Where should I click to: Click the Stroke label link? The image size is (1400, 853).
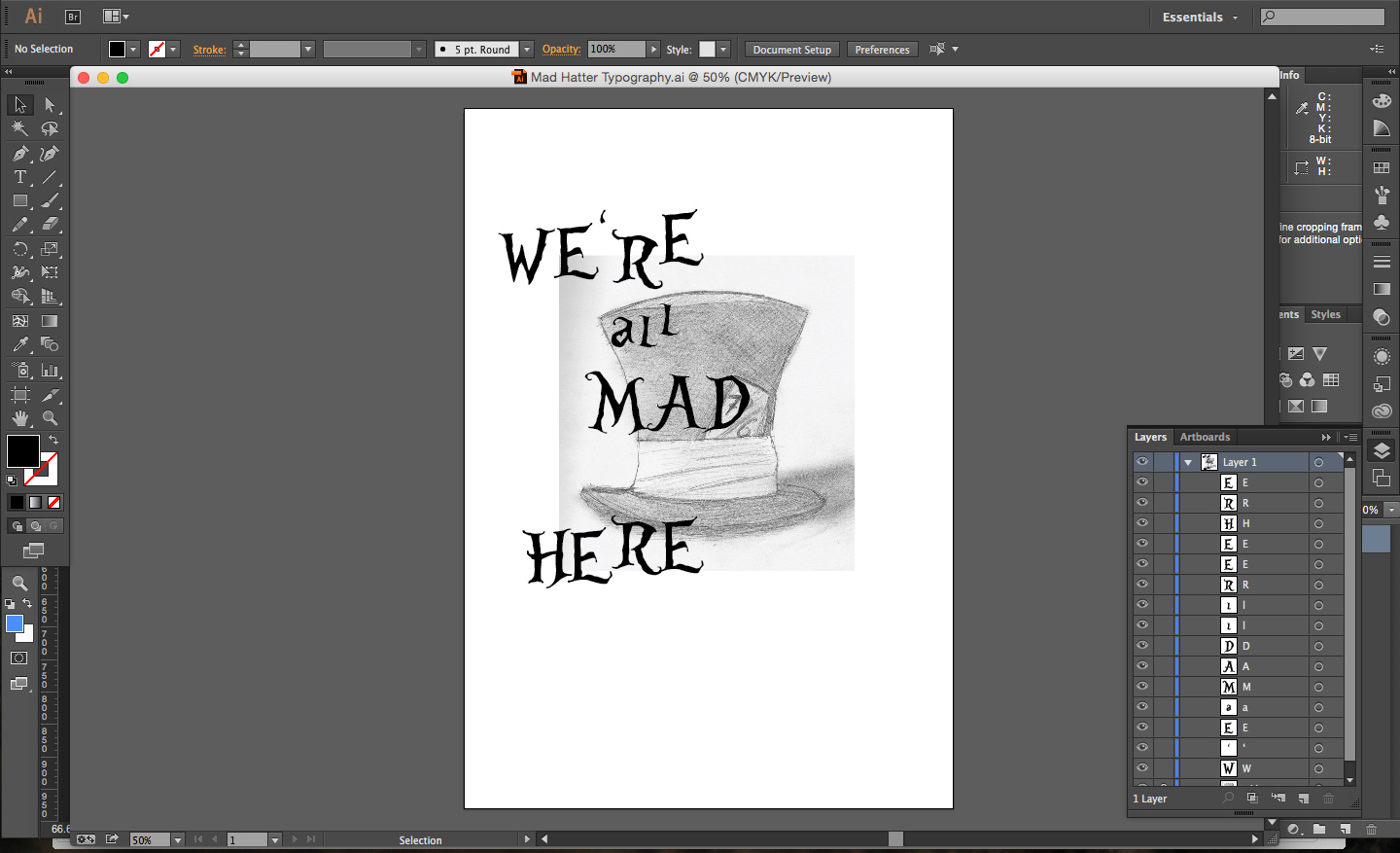(x=209, y=50)
